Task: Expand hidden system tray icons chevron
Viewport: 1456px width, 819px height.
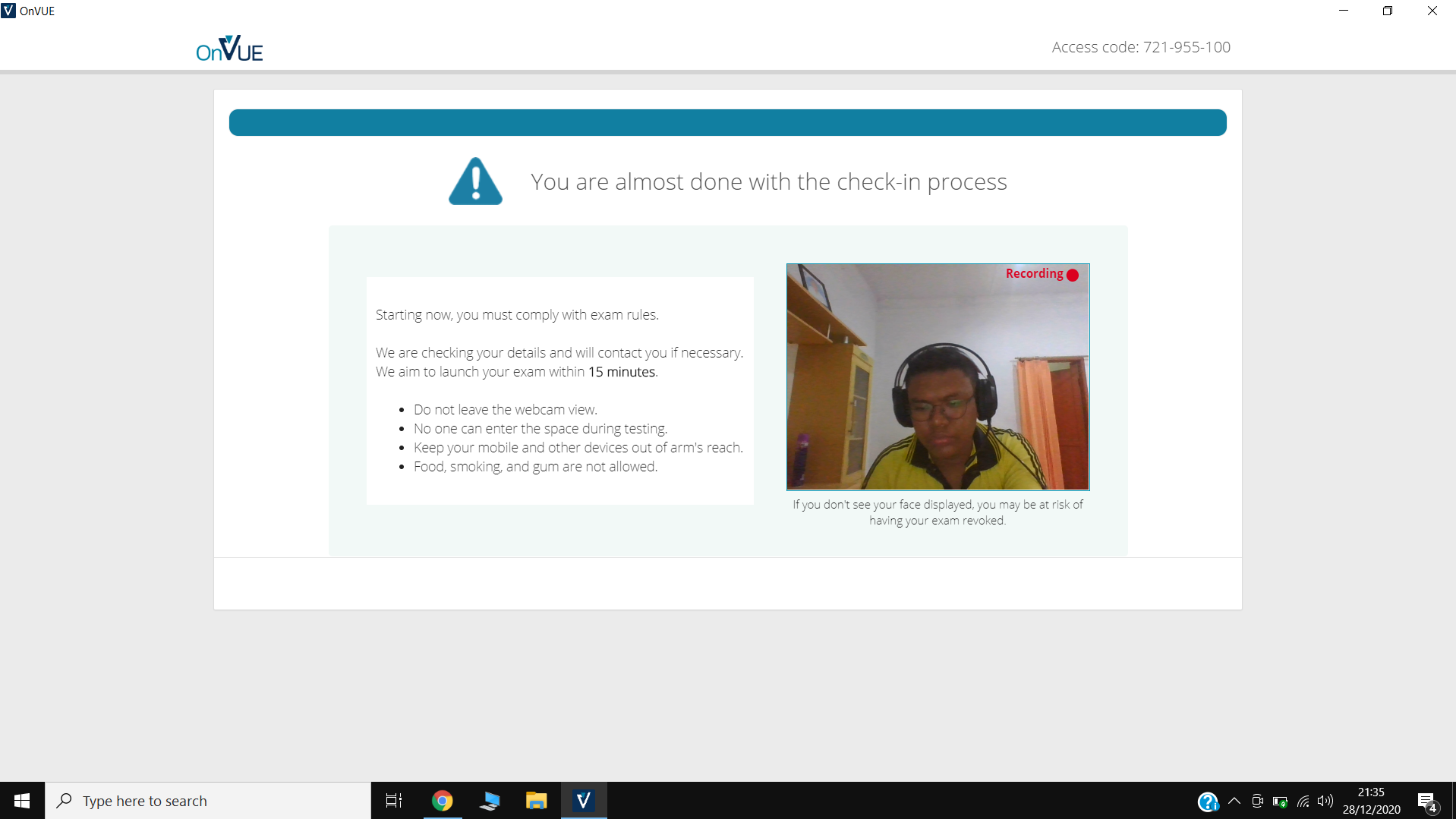Action: (1234, 801)
